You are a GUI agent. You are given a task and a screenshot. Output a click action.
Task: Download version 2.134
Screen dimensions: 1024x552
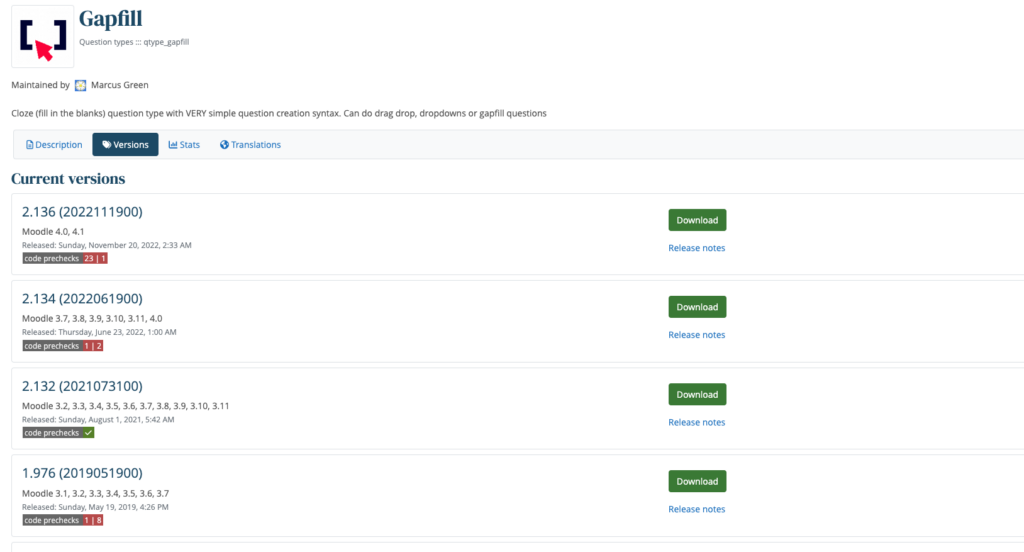[697, 307]
